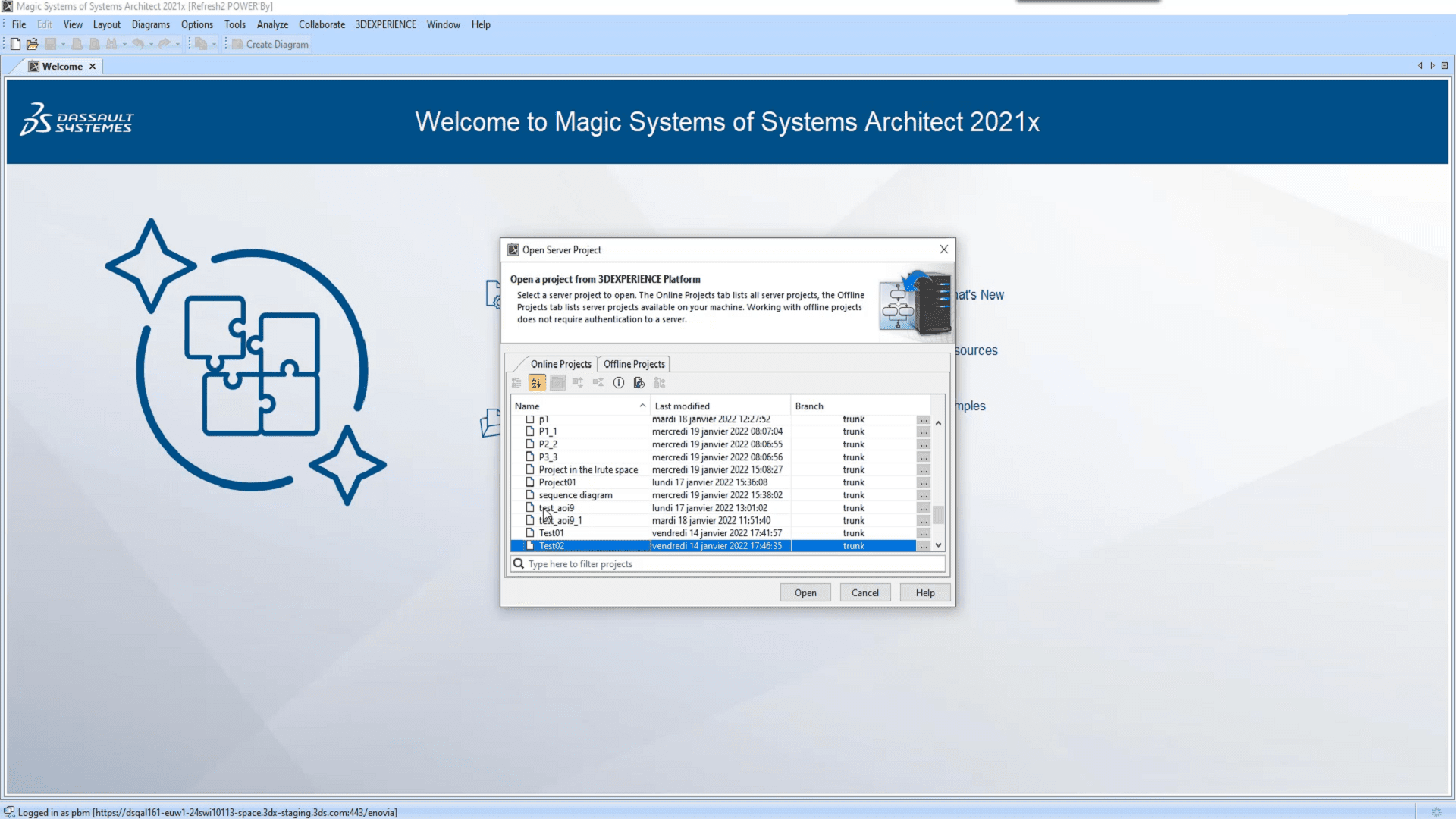This screenshot has width=1456, height=819.
Task: Click the branch structure icon in dialog toolbar
Action: (x=660, y=383)
